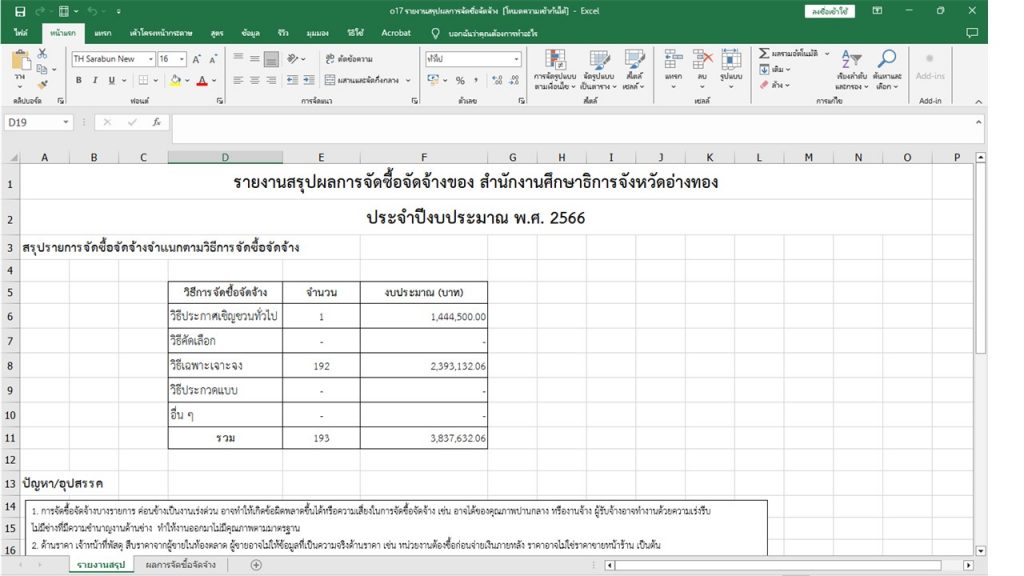The image size is (1024, 576).
Task: Open Conditional Formatting in the ribbon
Action: 554,69
